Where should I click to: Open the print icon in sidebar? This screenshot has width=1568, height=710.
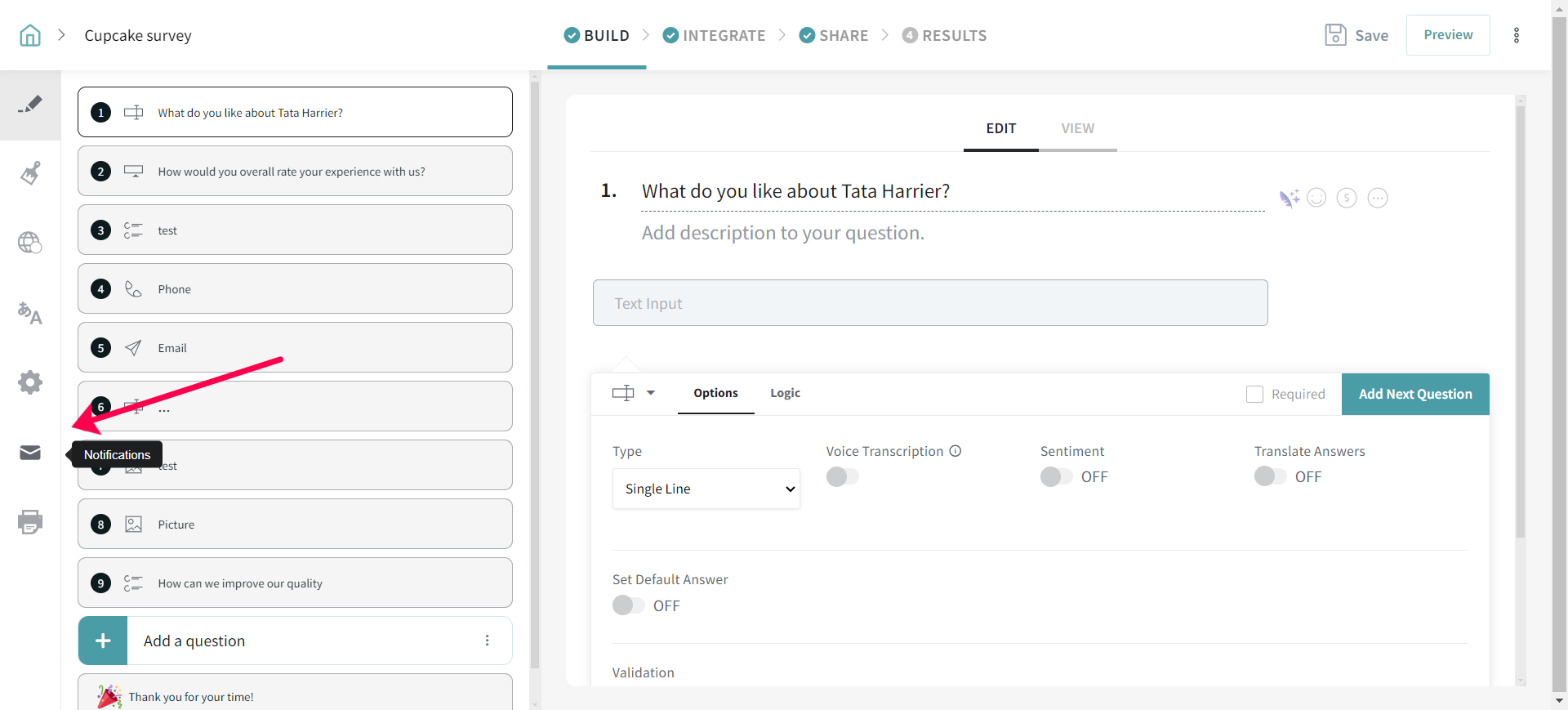pyautogui.click(x=30, y=521)
